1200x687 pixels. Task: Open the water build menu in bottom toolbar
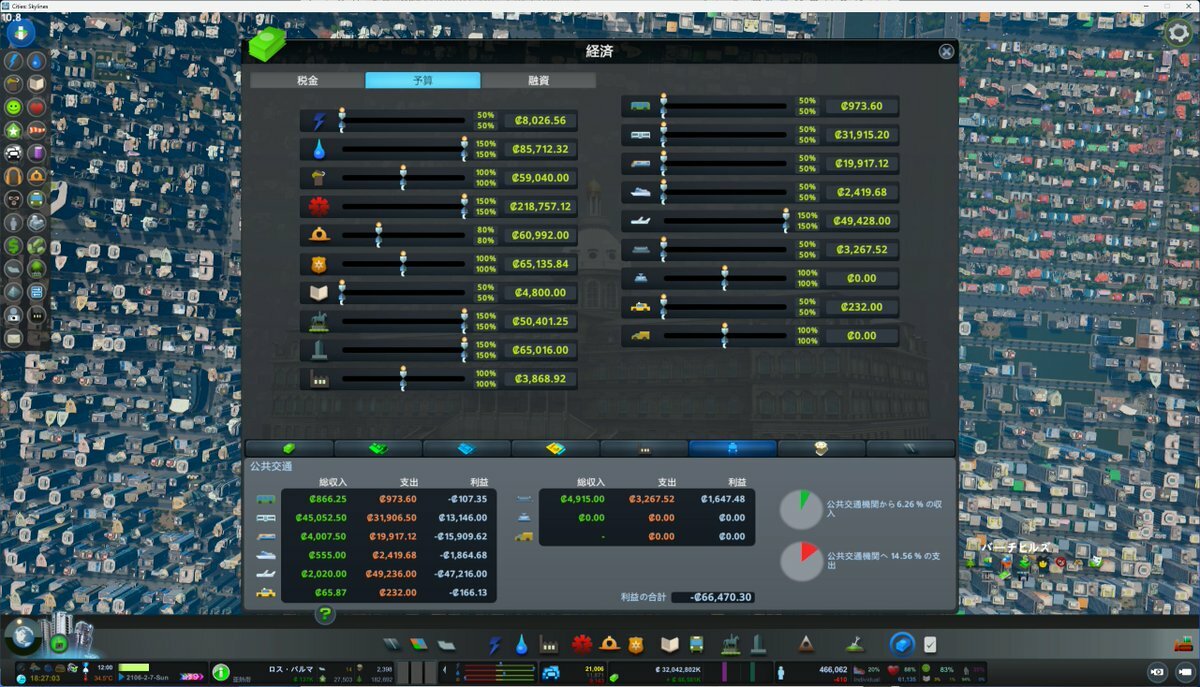521,644
